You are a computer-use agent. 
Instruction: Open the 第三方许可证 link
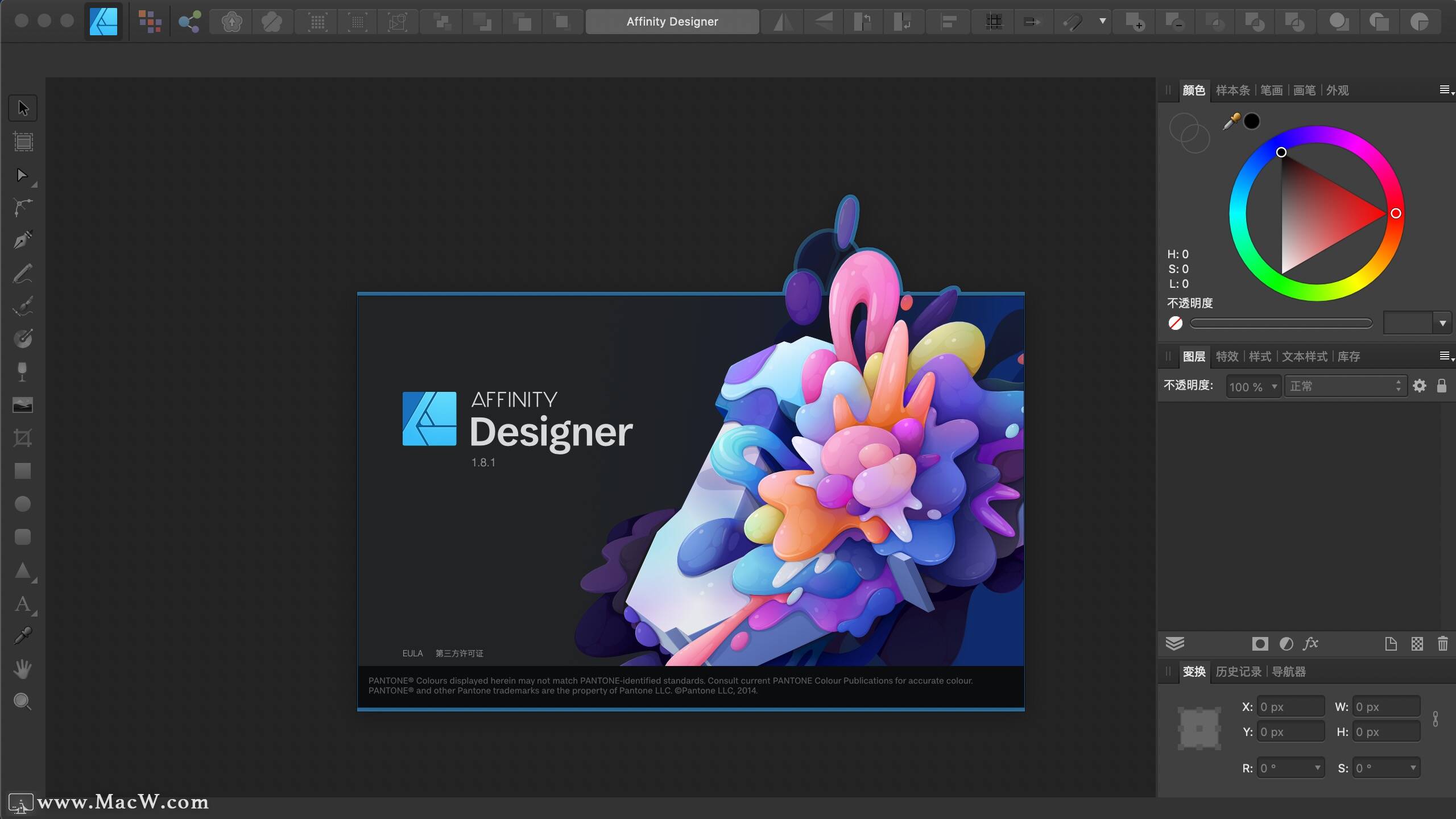pyautogui.click(x=459, y=653)
